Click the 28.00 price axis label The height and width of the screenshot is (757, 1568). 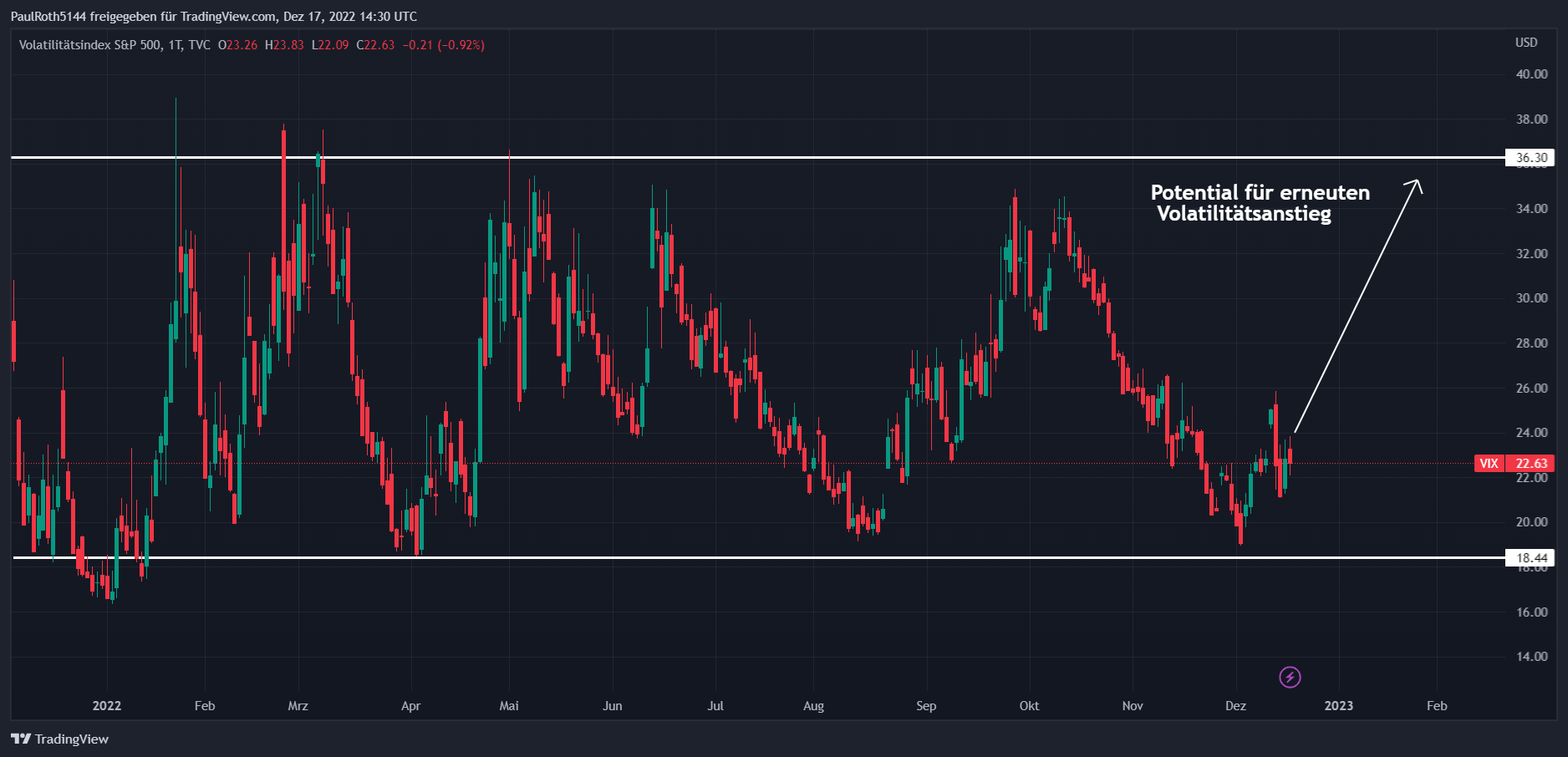[1531, 343]
